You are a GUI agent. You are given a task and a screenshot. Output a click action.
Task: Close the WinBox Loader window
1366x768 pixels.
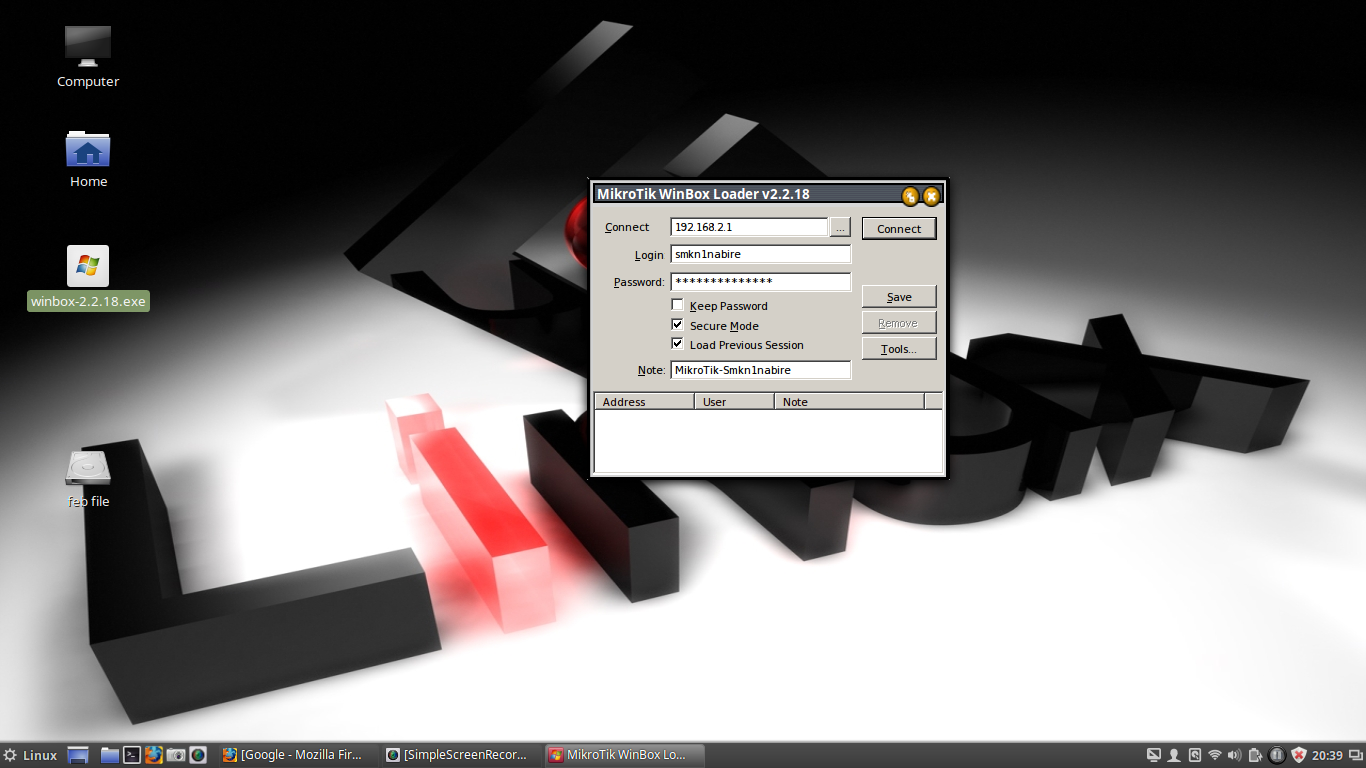coord(931,196)
